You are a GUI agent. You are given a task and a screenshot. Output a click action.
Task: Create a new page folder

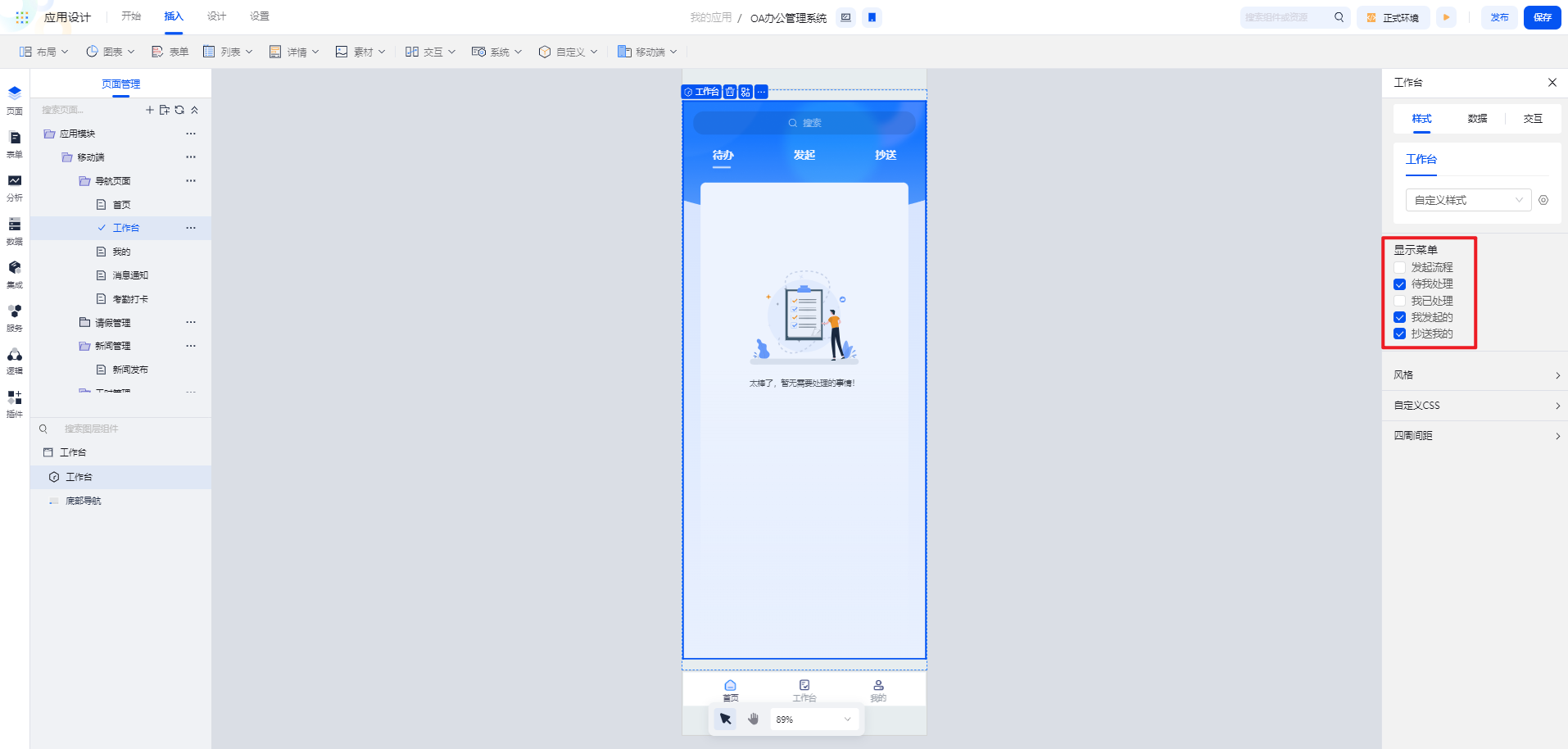[x=165, y=110]
